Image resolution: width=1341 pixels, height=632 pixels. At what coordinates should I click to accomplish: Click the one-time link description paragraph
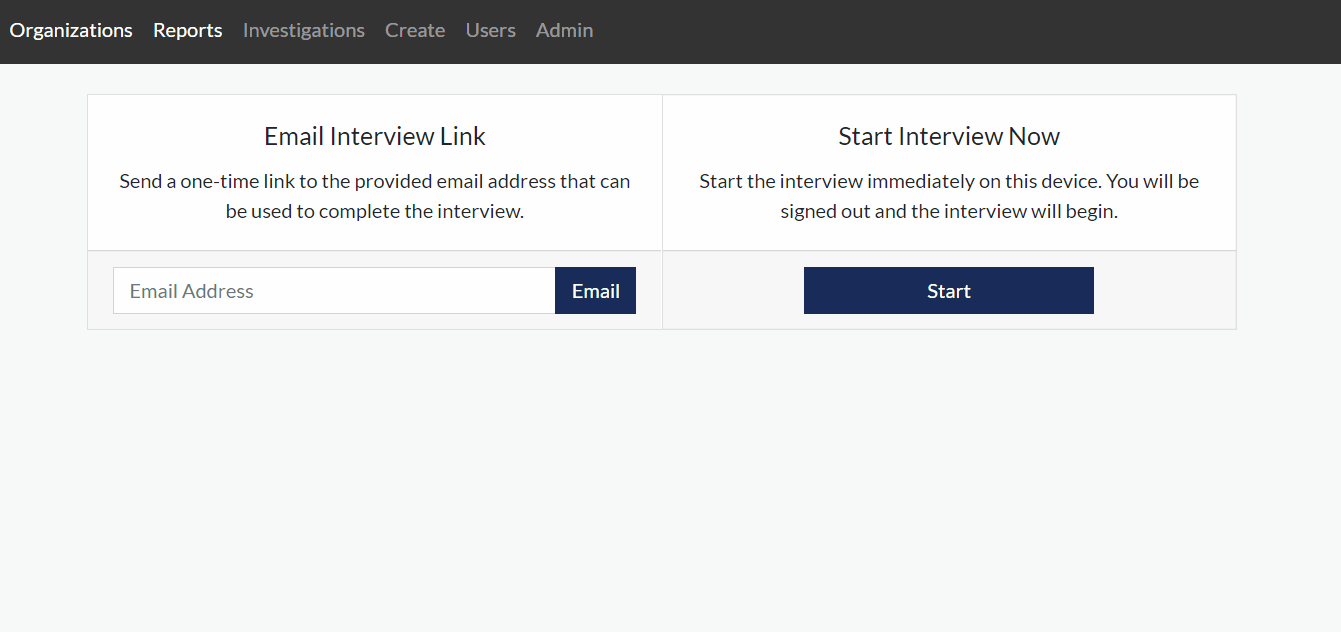pos(375,196)
